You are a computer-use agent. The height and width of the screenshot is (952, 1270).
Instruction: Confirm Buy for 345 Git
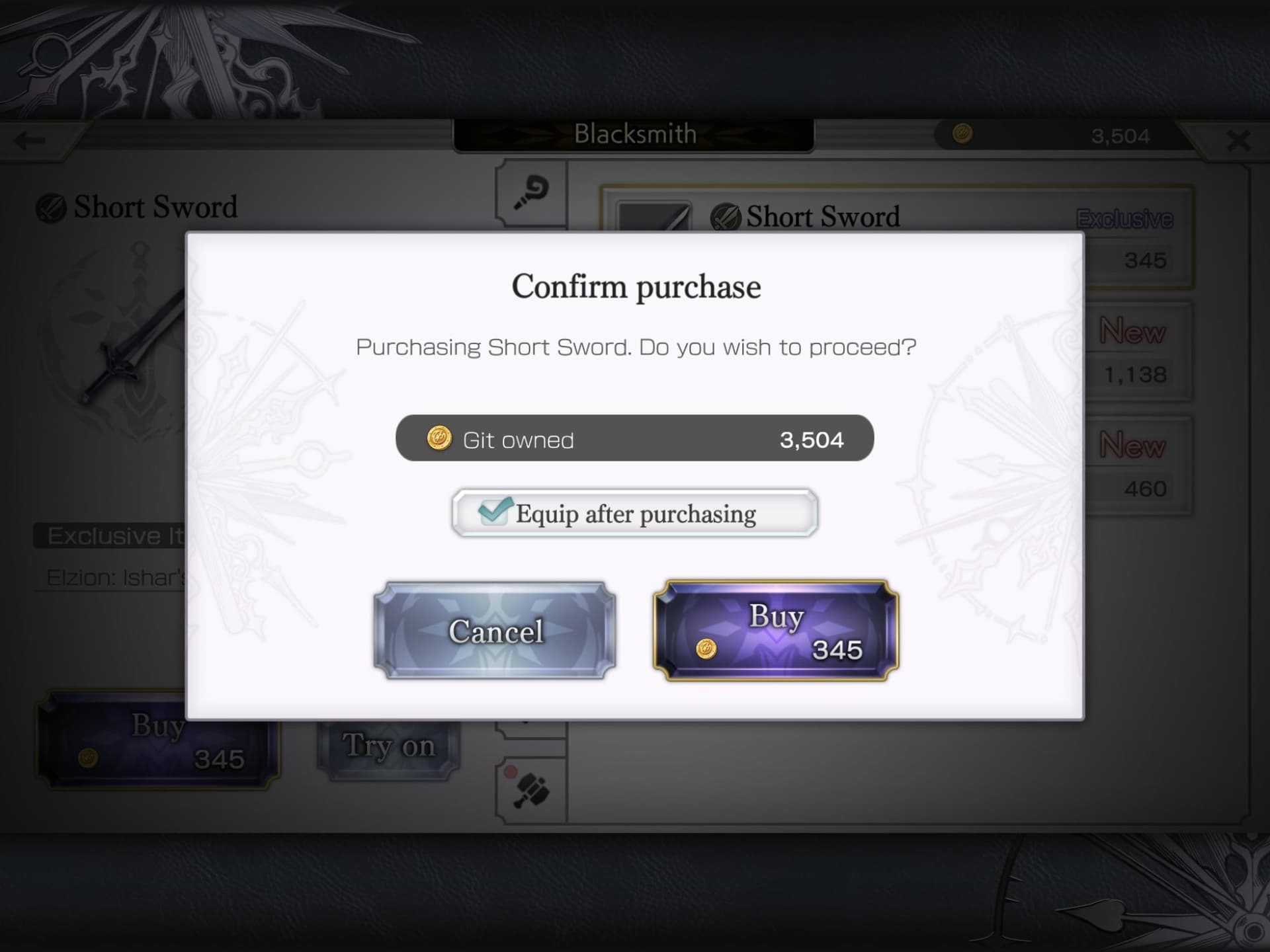pyautogui.click(x=776, y=631)
